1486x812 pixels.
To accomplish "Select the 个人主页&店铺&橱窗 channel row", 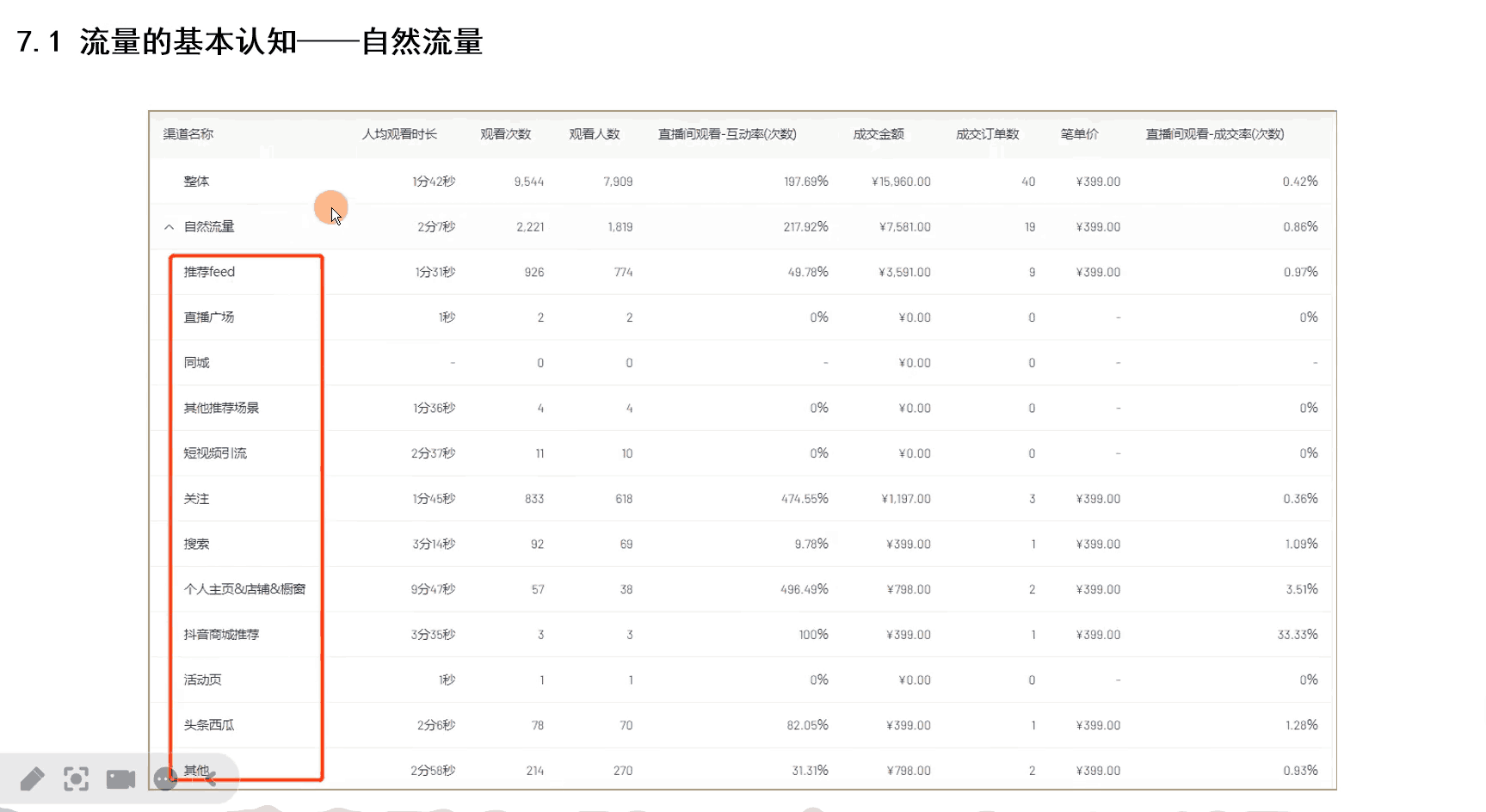I will pos(244,589).
